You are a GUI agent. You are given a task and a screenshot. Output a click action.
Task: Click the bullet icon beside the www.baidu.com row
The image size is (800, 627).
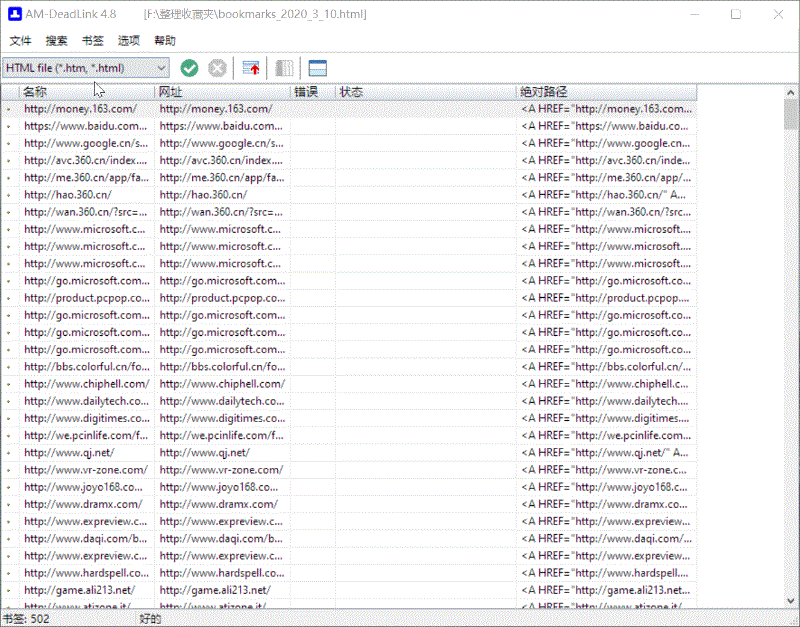(9, 126)
